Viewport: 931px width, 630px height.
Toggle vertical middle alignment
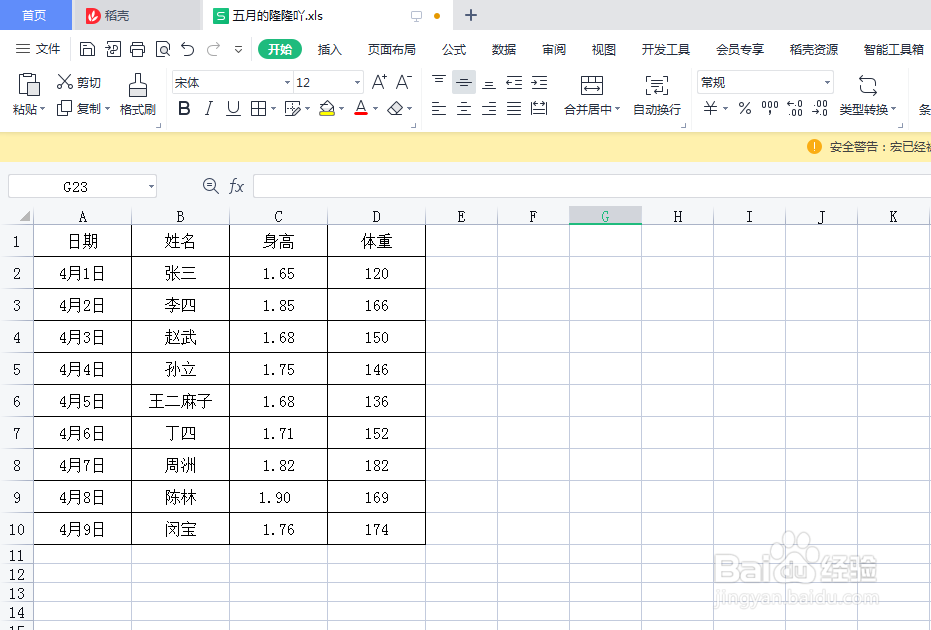pos(464,82)
